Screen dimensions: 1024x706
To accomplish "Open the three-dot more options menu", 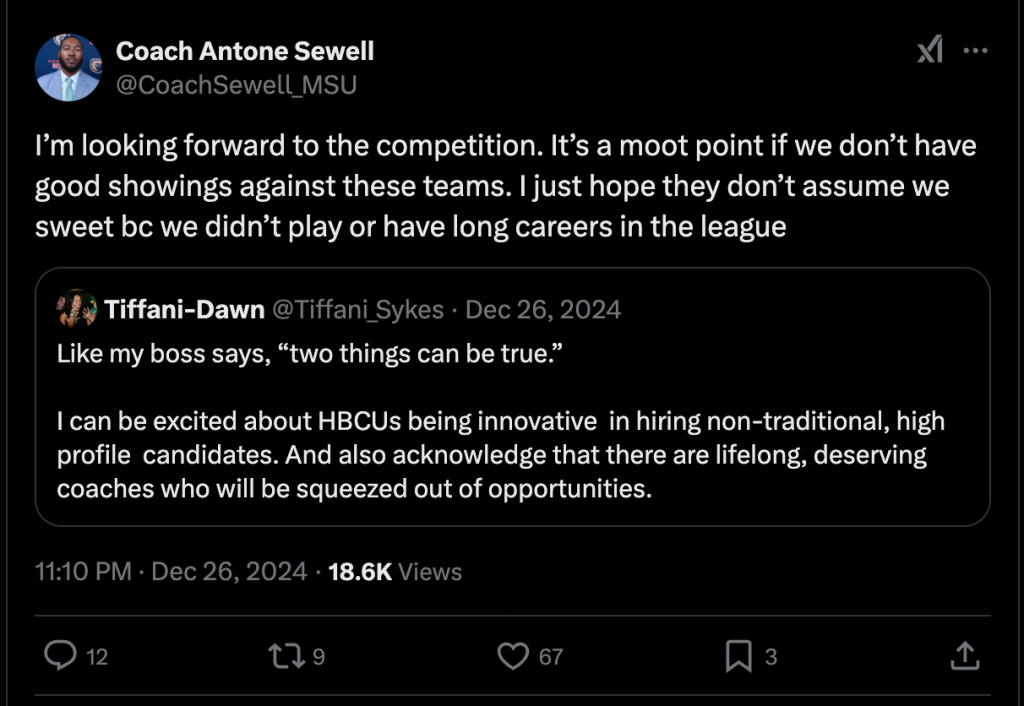I will 975,52.
